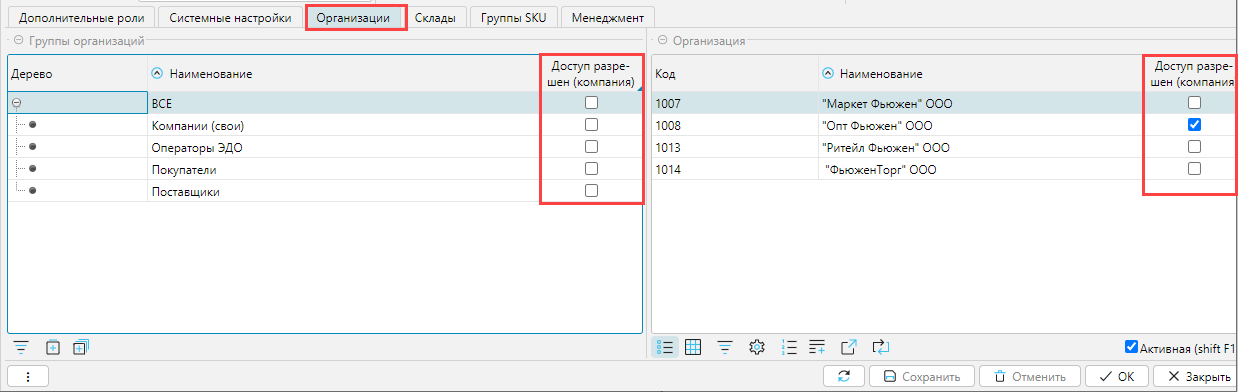Switch to the Склады tab
This screenshot has height=392, width=1238.
coord(435,18)
